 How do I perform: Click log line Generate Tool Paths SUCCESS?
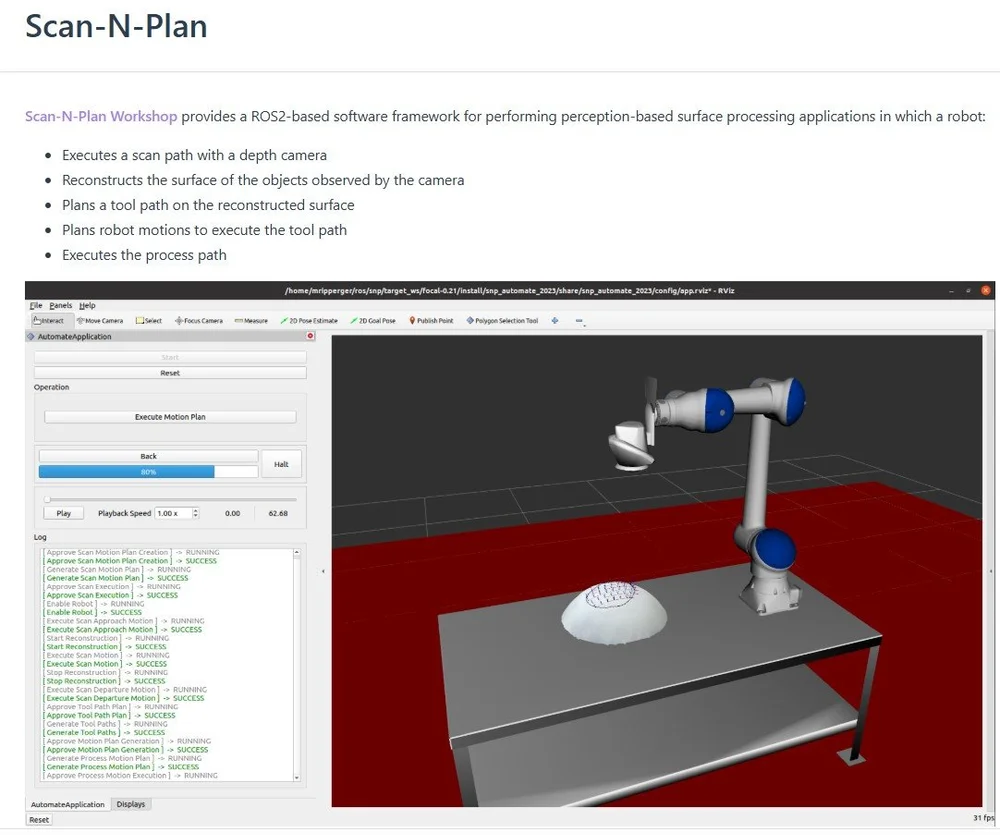click(x=104, y=733)
